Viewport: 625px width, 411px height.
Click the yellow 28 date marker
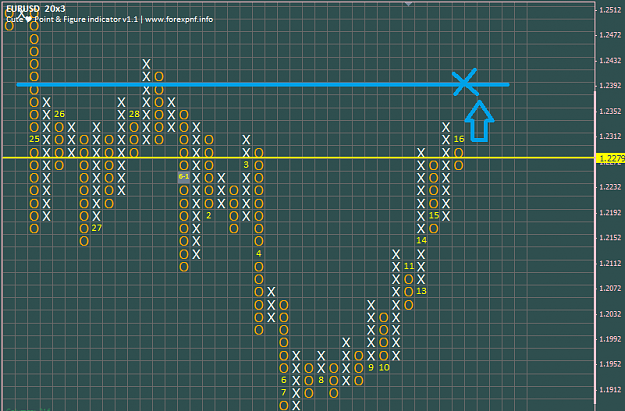click(x=134, y=114)
